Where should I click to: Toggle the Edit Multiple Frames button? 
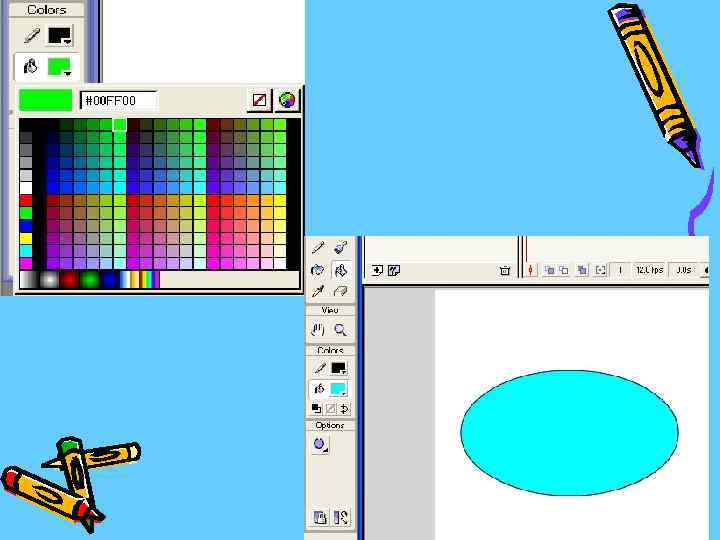click(582, 270)
